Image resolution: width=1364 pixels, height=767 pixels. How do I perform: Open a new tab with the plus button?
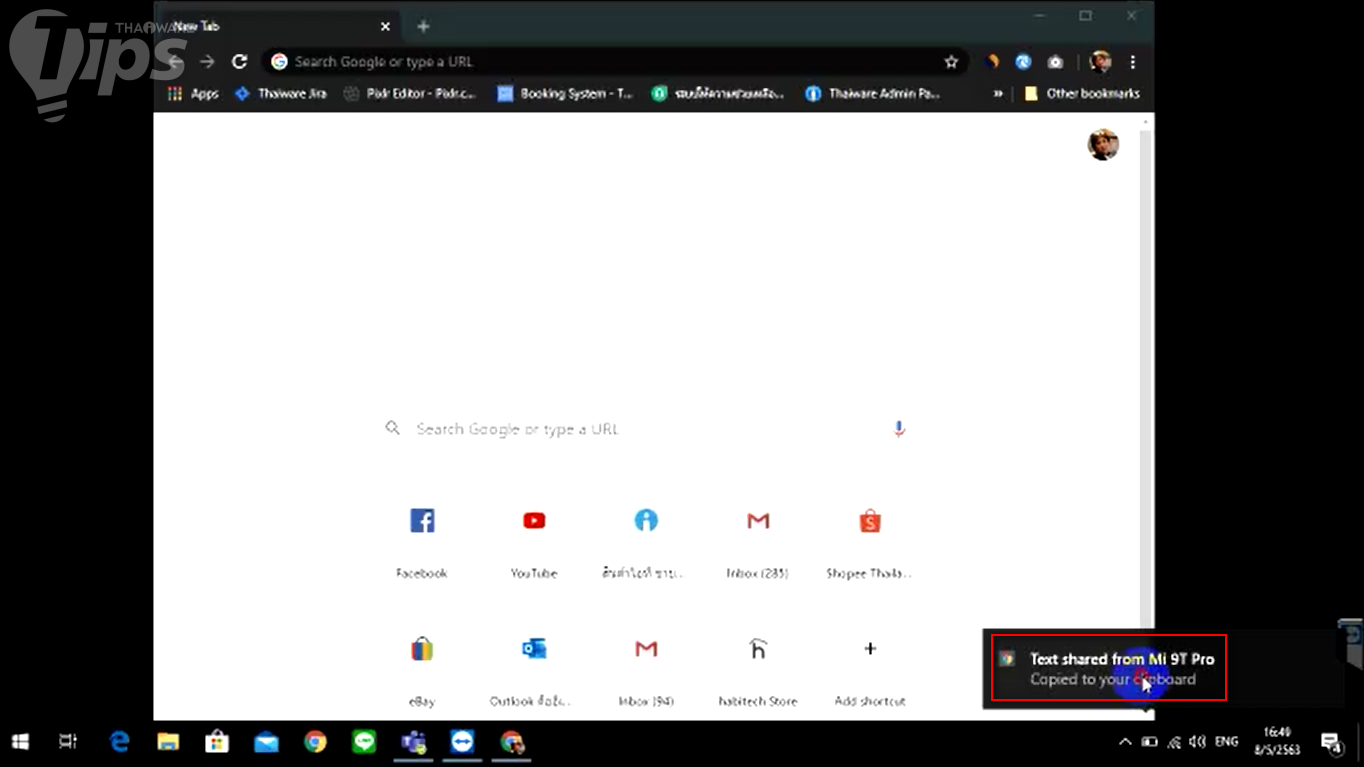[x=423, y=26]
